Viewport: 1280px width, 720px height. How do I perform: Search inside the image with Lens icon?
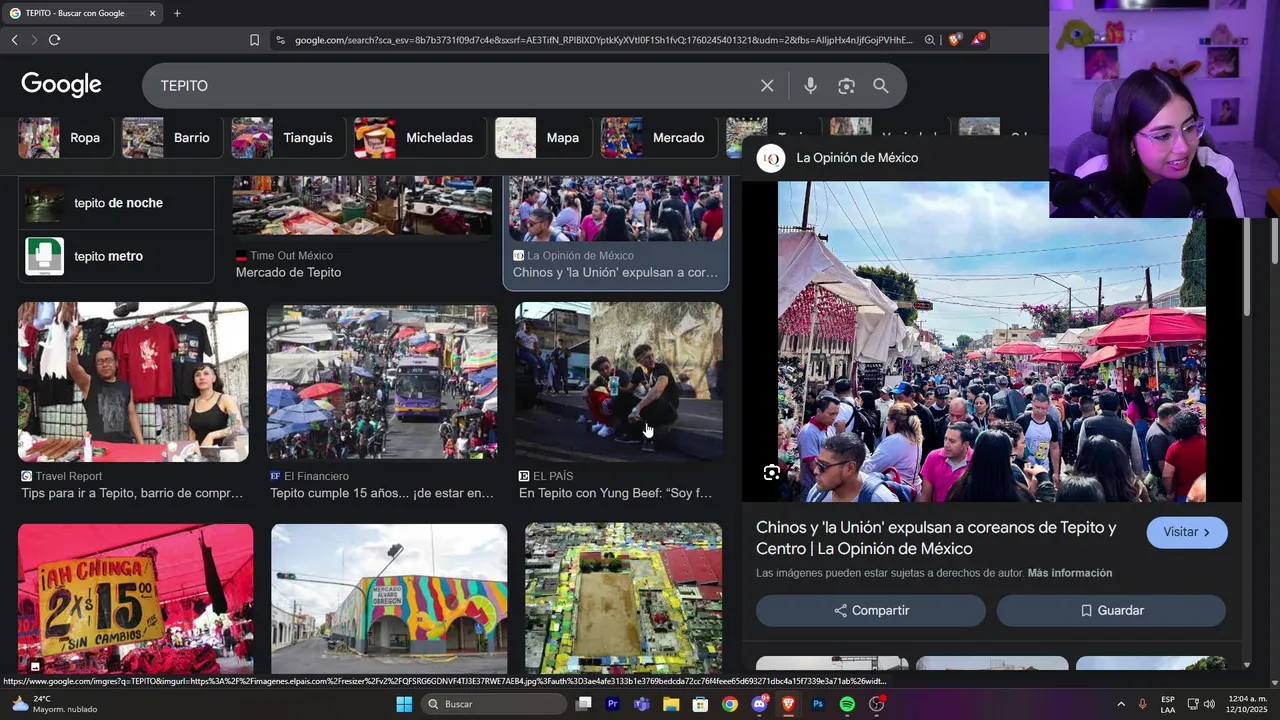click(x=772, y=473)
